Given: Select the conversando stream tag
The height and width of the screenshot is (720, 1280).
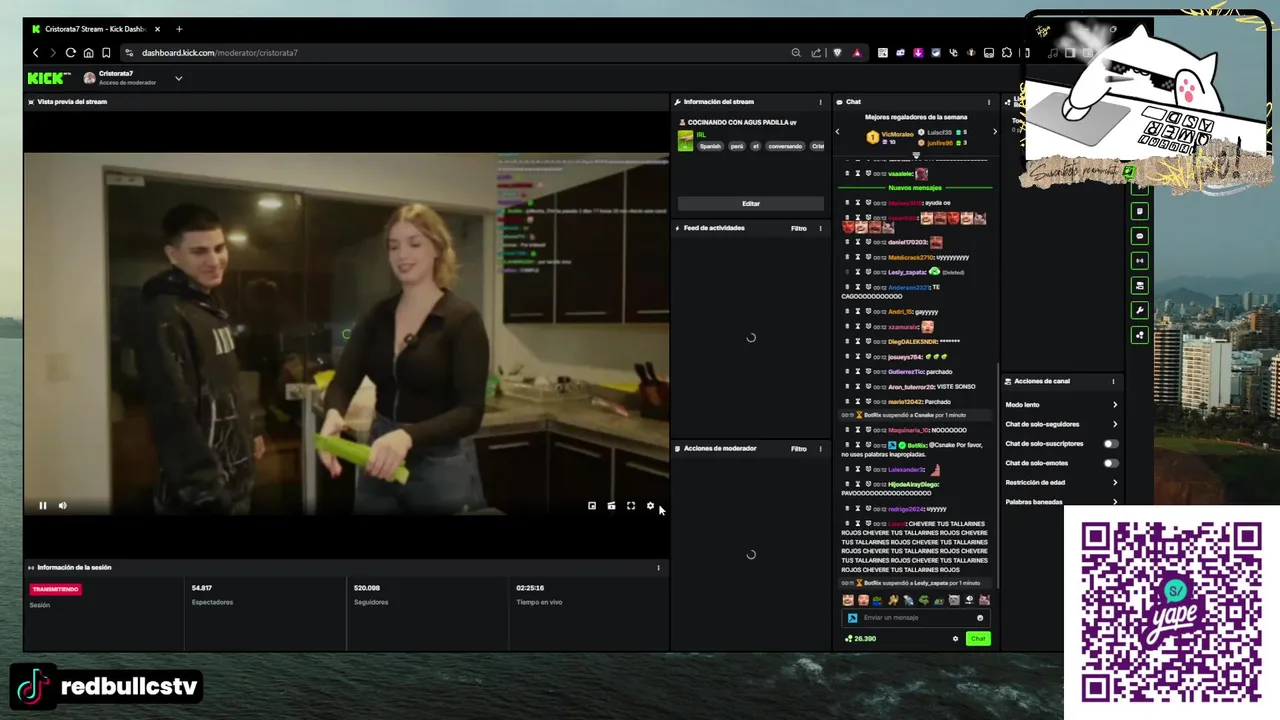Looking at the screenshot, I should pos(785,146).
